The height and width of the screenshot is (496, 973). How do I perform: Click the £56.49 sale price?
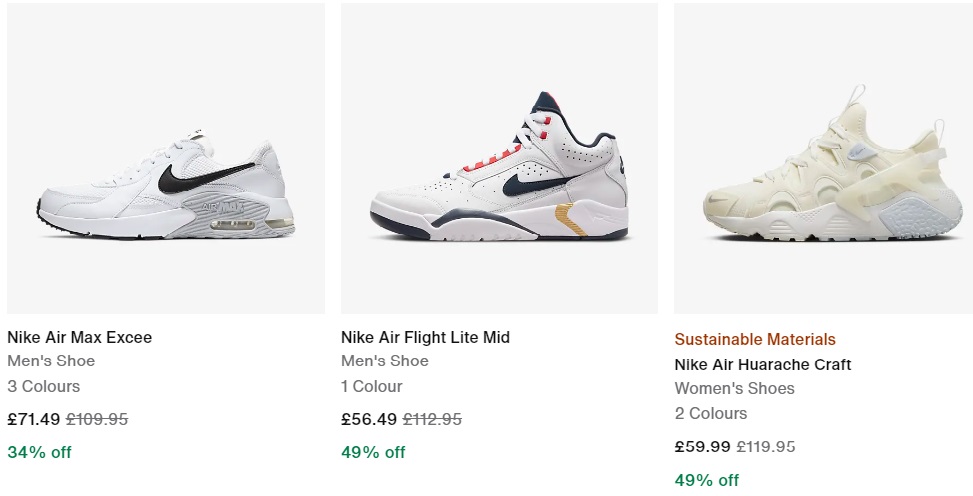[368, 419]
